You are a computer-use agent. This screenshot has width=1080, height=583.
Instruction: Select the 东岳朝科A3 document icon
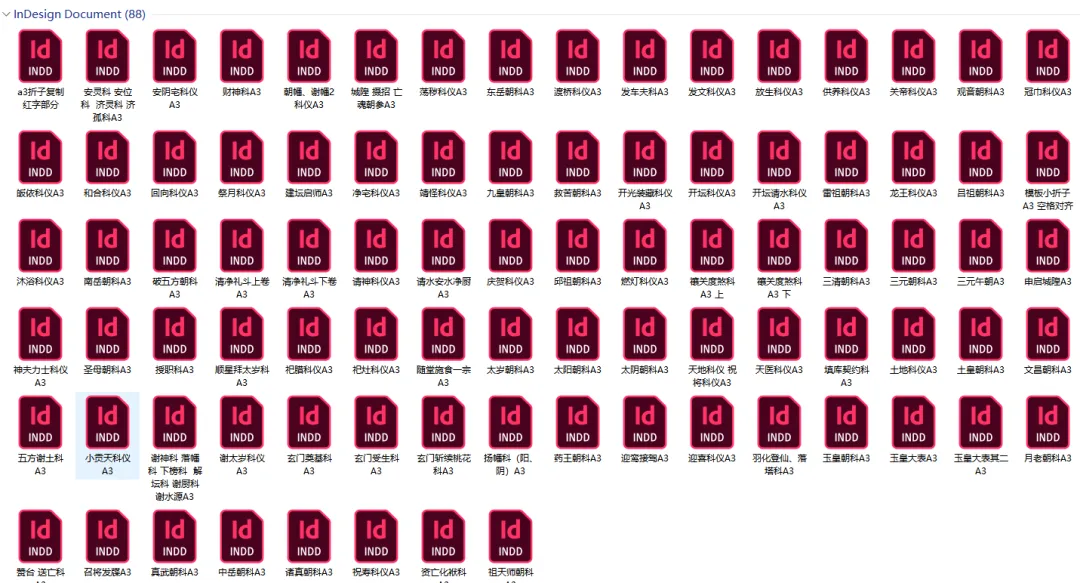click(510, 56)
